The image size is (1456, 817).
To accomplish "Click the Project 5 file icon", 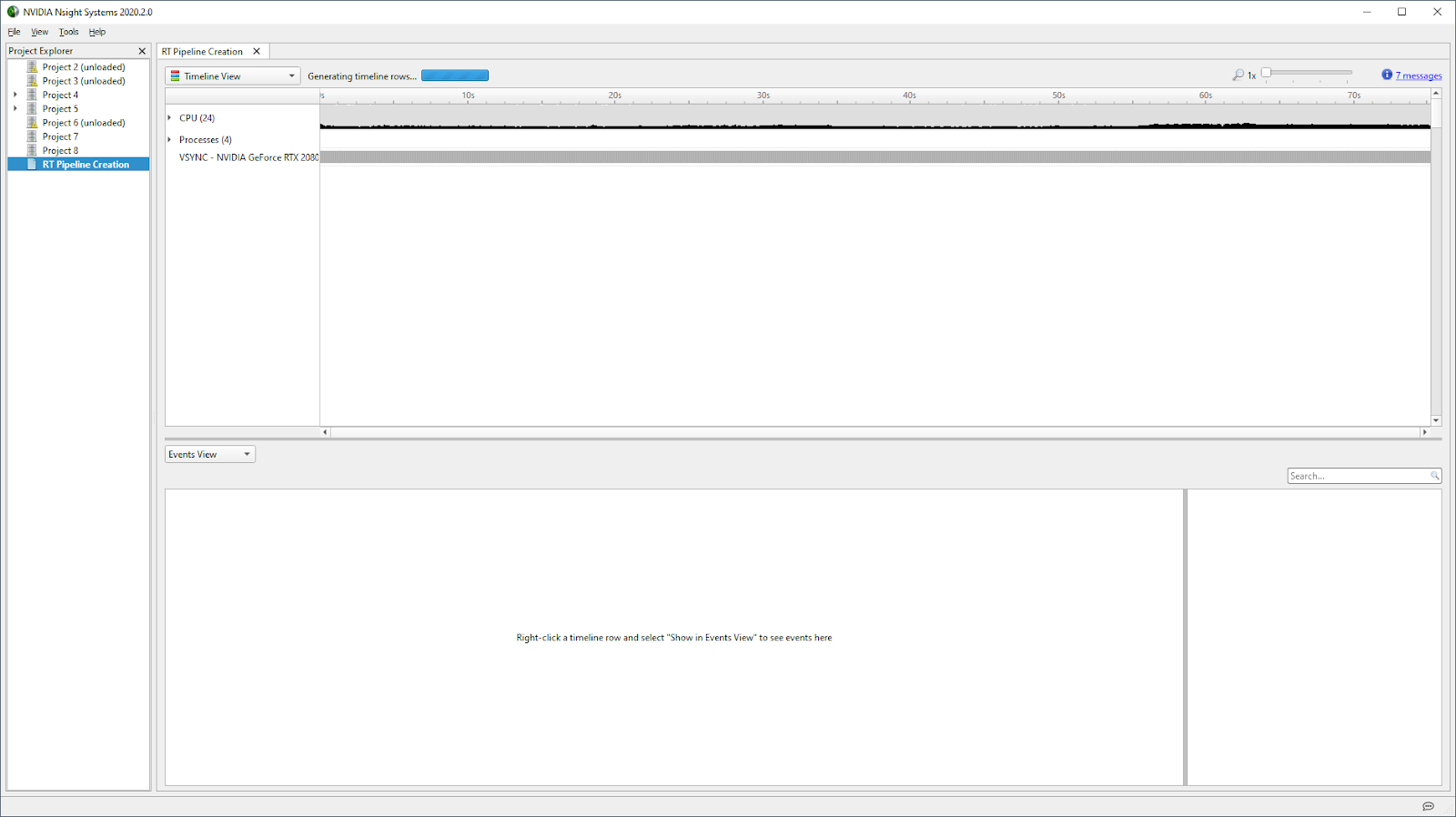I will click(x=32, y=108).
